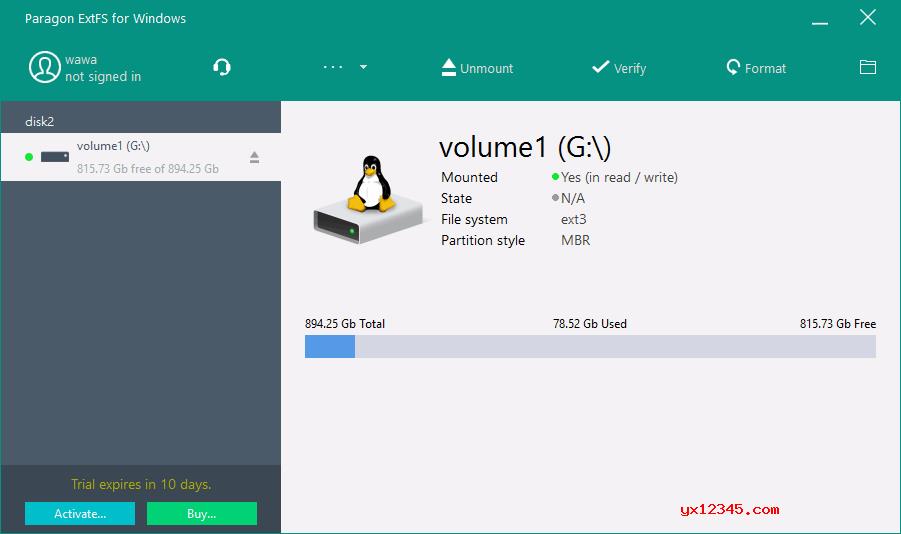Click the 'not signed in' status text
This screenshot has height=534, width=901.
pos(103,76)
